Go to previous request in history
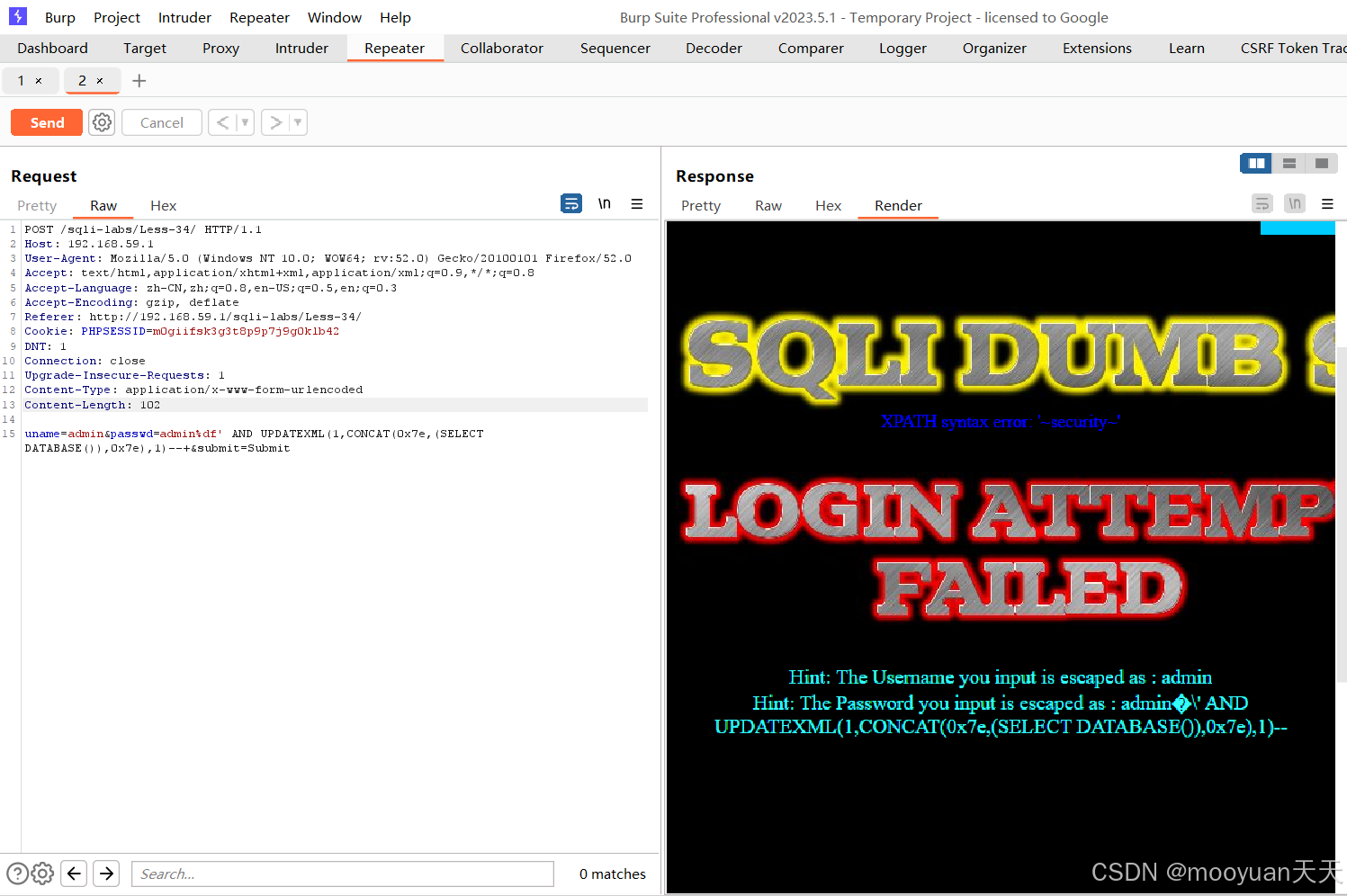Screen dimensions: 1347x896 [222, 122]
